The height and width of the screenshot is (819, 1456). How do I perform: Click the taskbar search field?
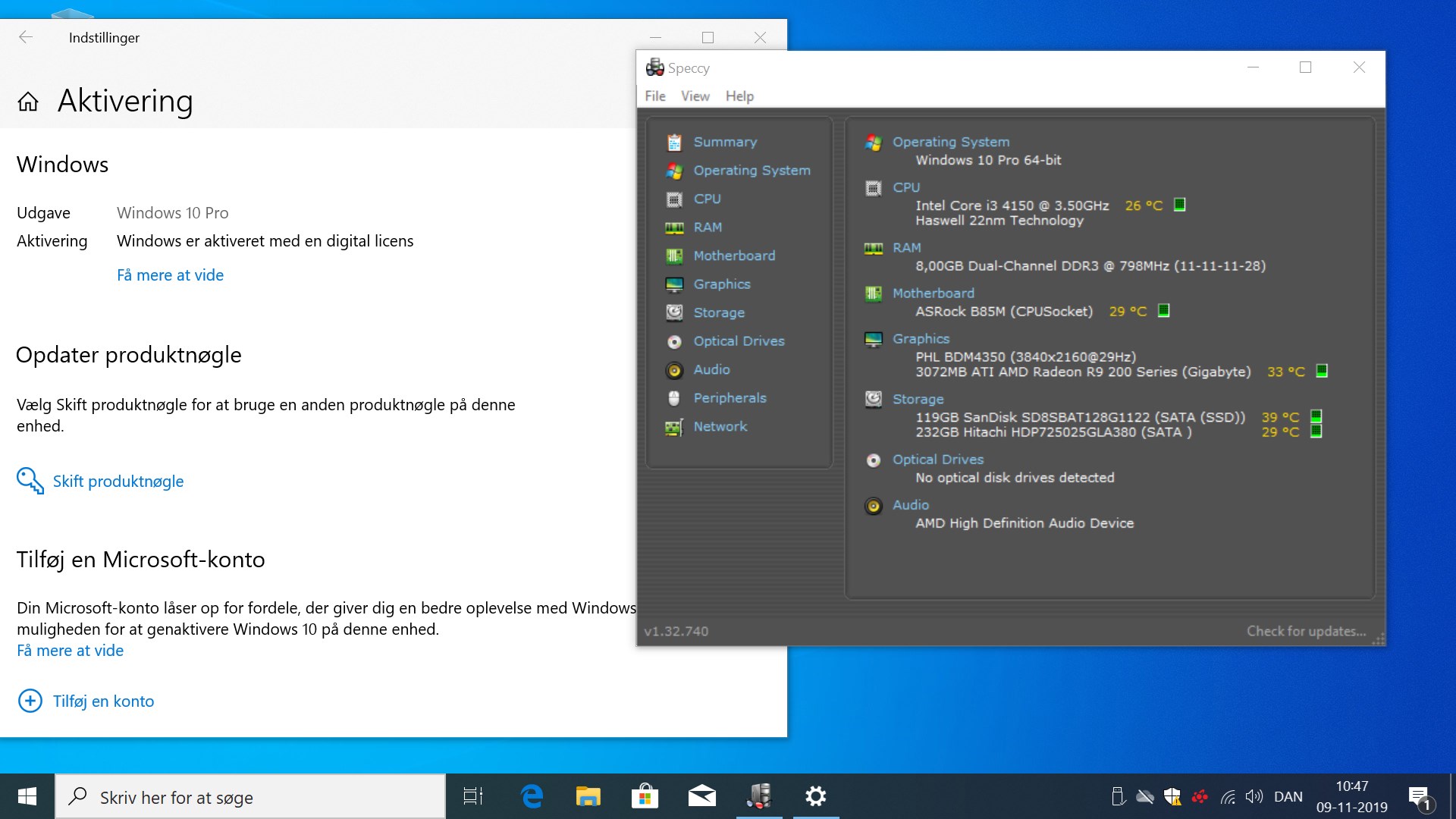250,797
